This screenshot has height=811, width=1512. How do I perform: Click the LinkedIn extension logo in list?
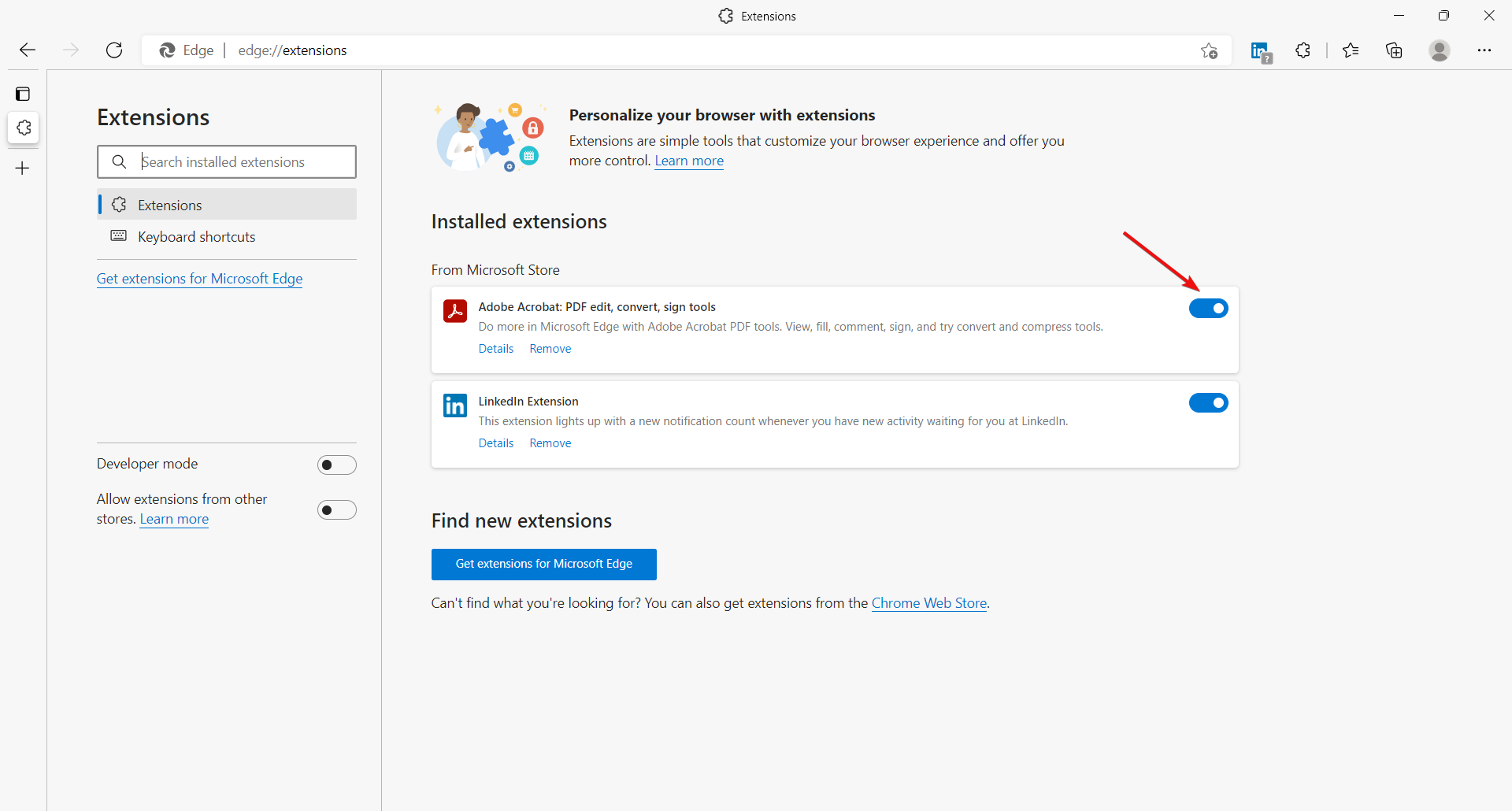(x=455, y=405)
